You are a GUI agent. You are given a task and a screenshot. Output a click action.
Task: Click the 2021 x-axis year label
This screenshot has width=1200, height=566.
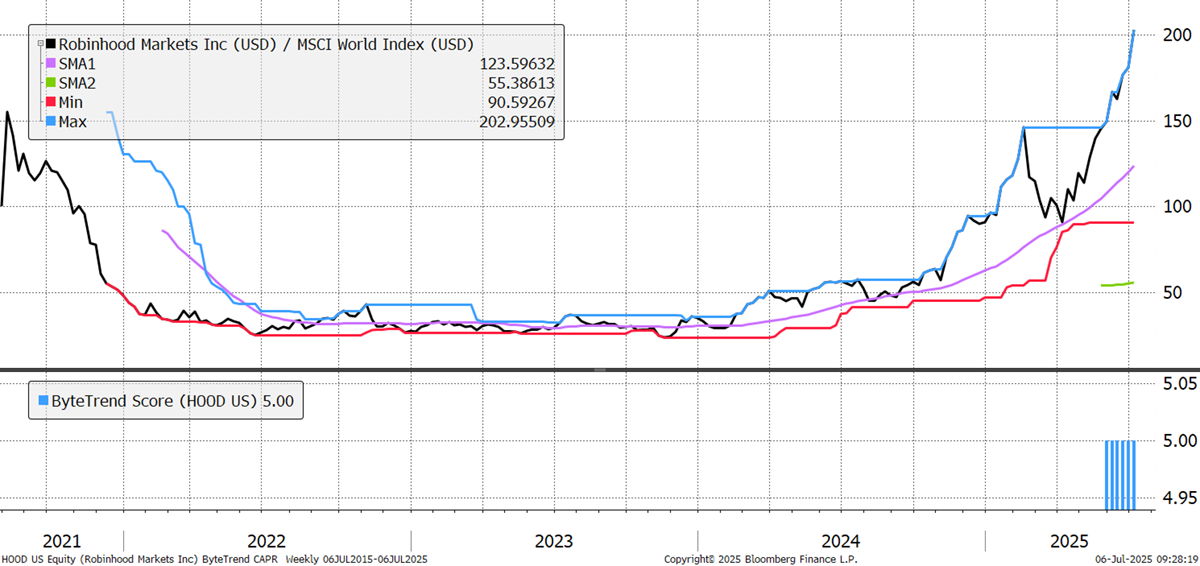pos(64,540)
